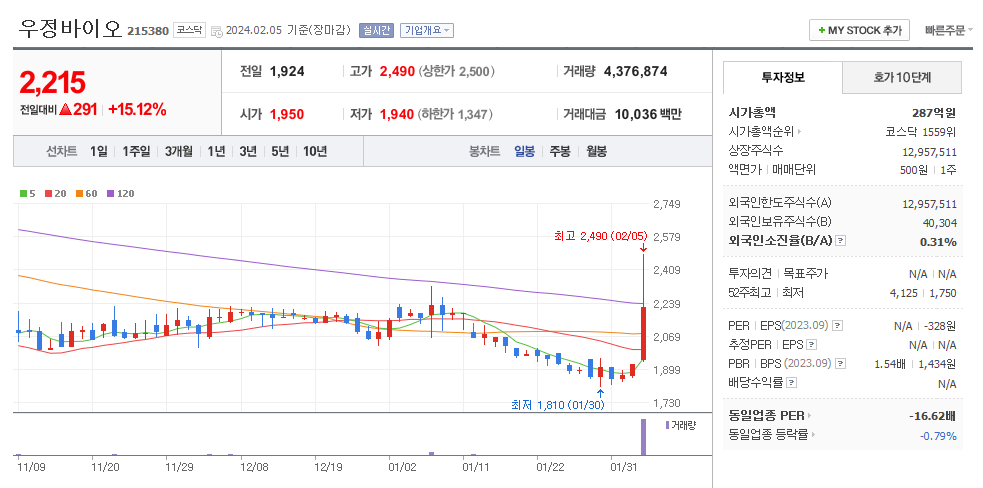Click the calendar icon beside the 2024.02.05 date

(217, 31)
